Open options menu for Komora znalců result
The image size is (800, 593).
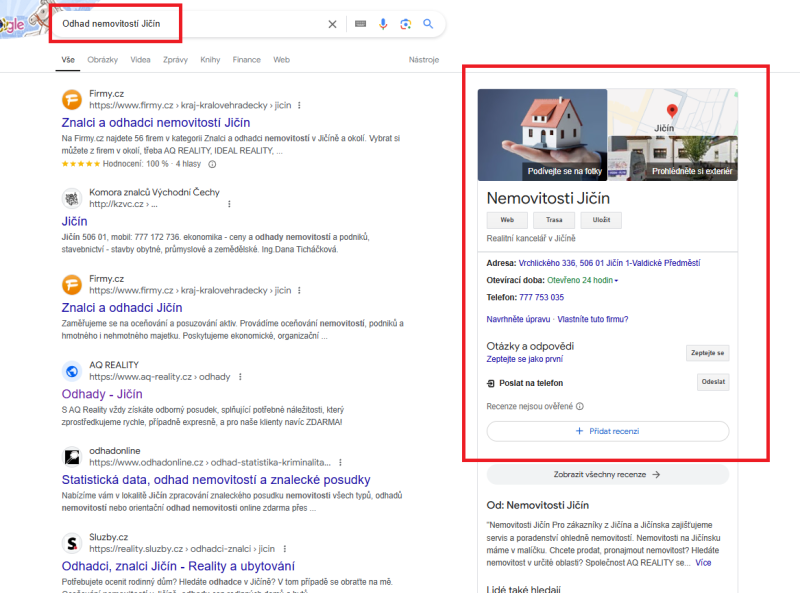(229, 204)
